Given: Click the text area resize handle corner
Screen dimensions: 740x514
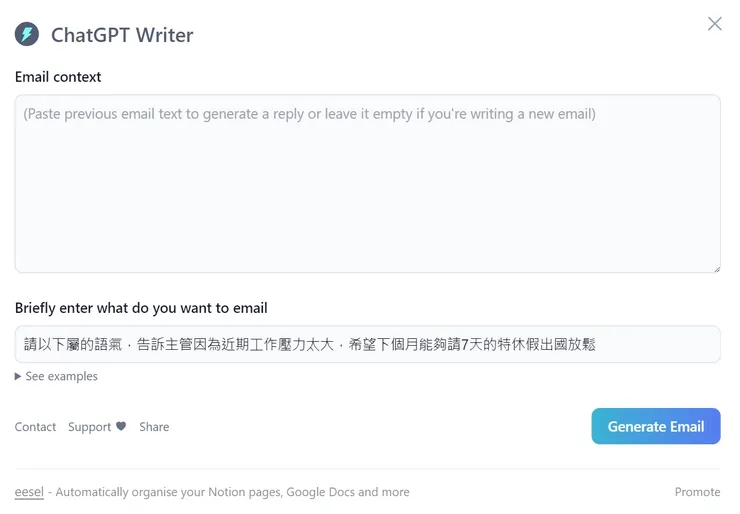Looking at the screenshot, I should 715,268.
